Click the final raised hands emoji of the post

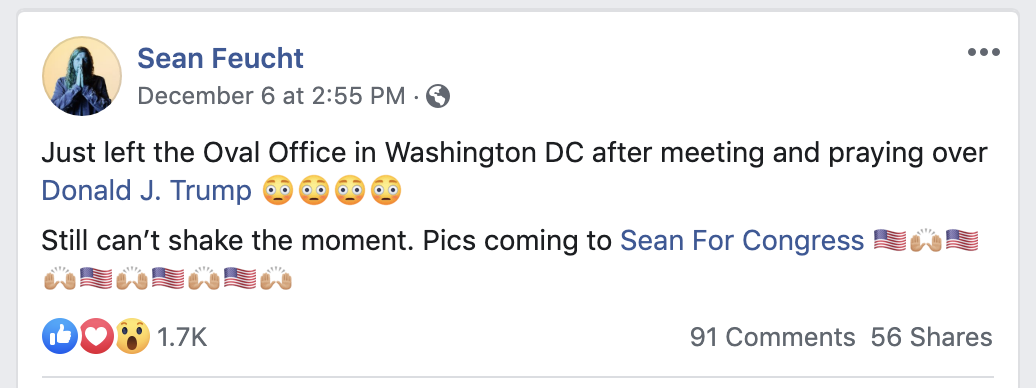pyautogui.click(x=276, y=279)
